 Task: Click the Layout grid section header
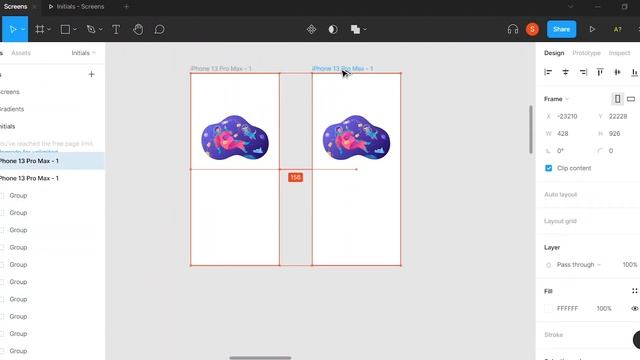pyautogui.click(x=560, y=221)
